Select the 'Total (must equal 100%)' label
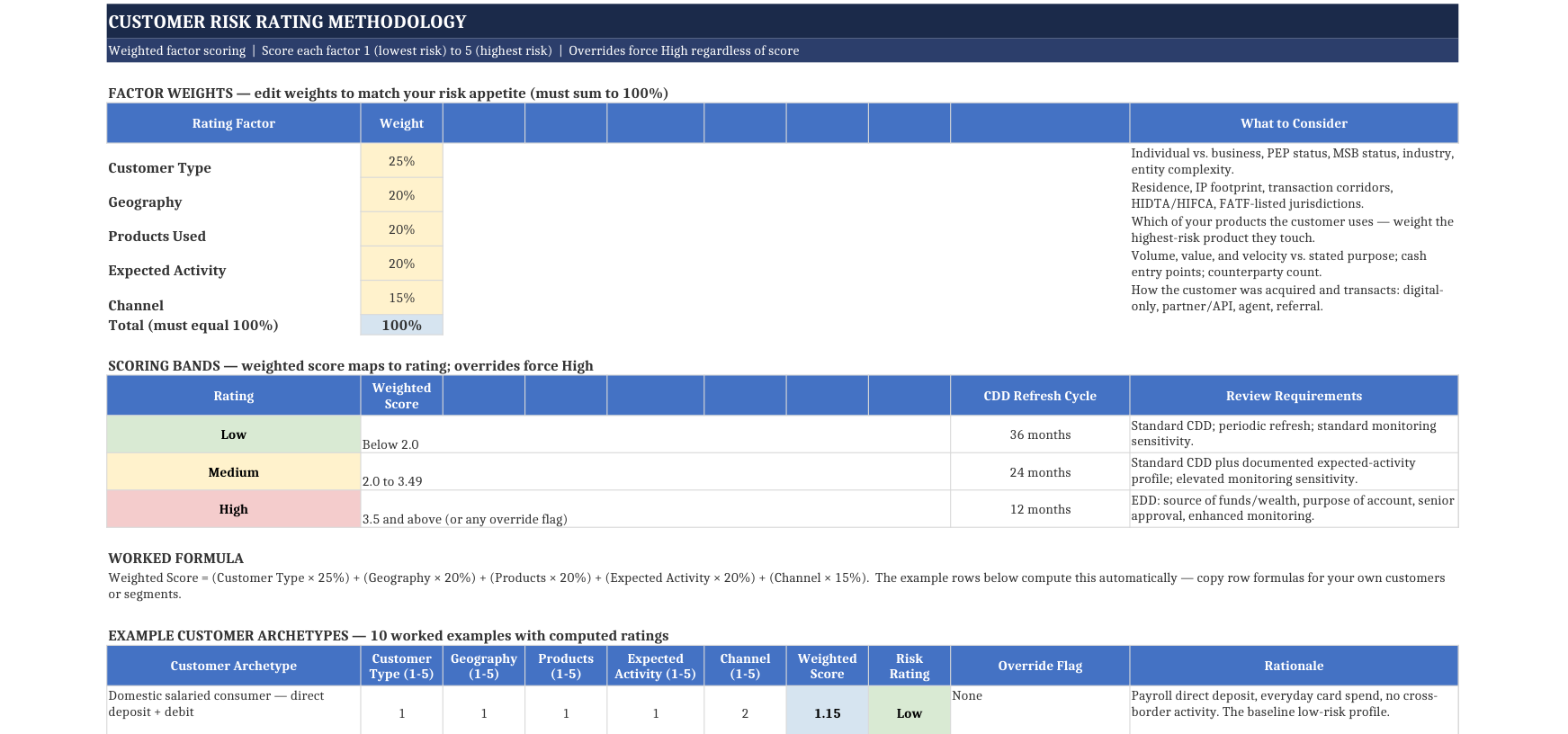This screenshot has height=734, width=1568. (193, 326)
